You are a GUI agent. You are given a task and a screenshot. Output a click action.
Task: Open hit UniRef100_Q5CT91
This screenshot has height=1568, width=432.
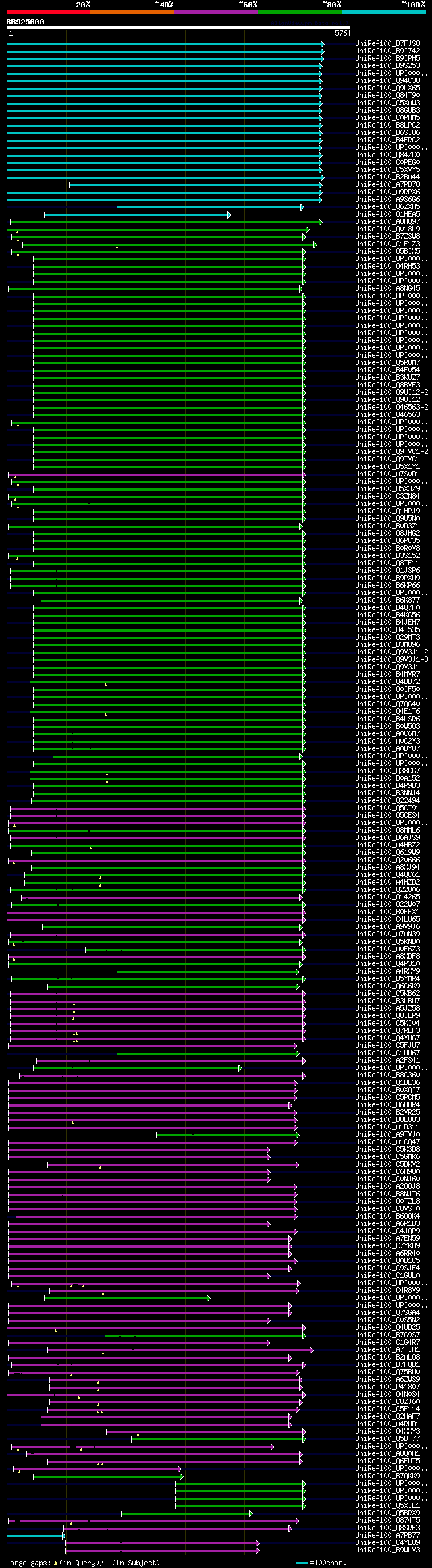(x=387, y=808)
